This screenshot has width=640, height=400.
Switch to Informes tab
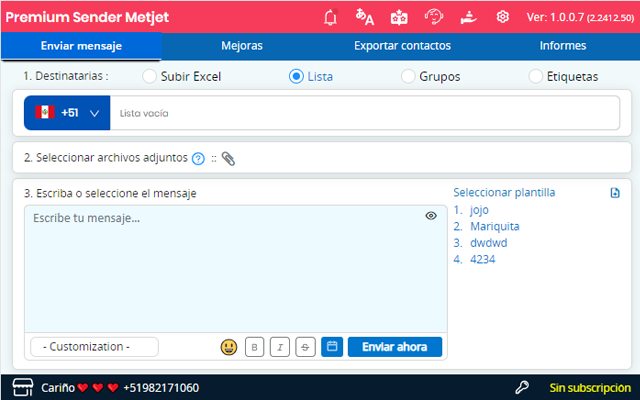click(x=563, y=46)
